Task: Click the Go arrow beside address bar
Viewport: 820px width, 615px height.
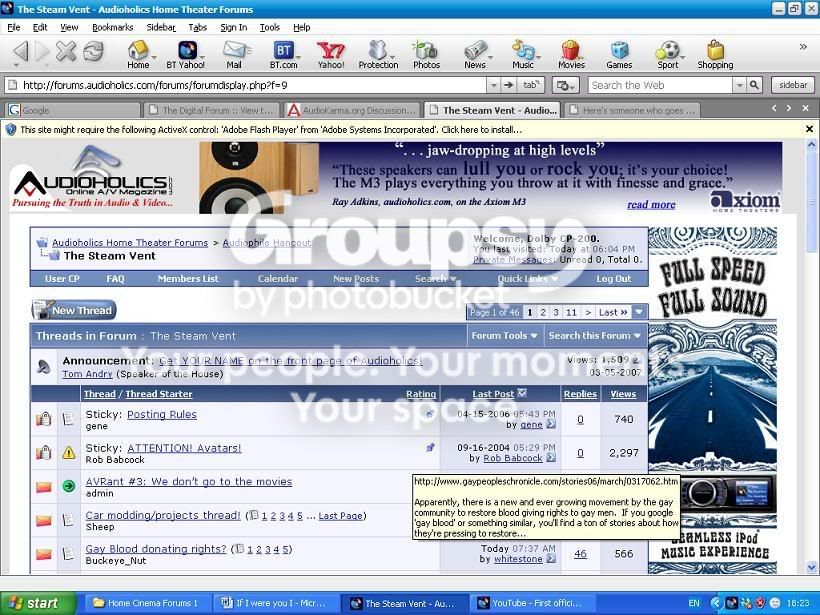Action: 508,85
